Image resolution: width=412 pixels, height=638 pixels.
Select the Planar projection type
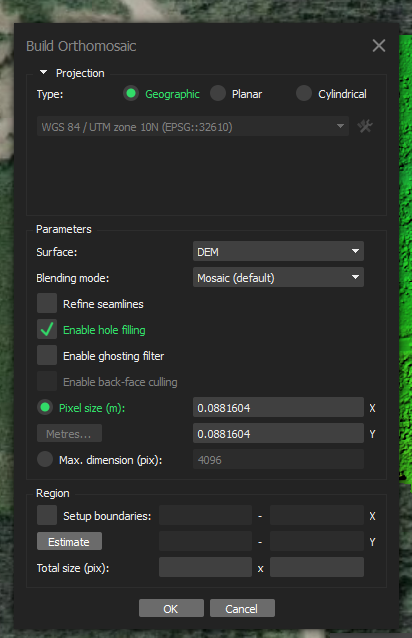coord(218,94)
